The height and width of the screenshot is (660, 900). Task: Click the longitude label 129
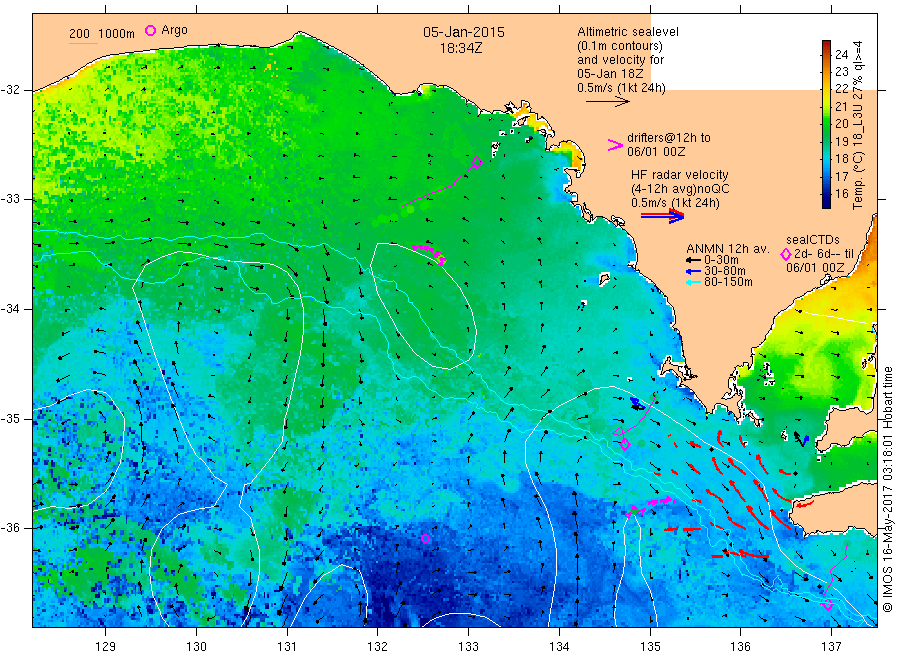[106, 646]
